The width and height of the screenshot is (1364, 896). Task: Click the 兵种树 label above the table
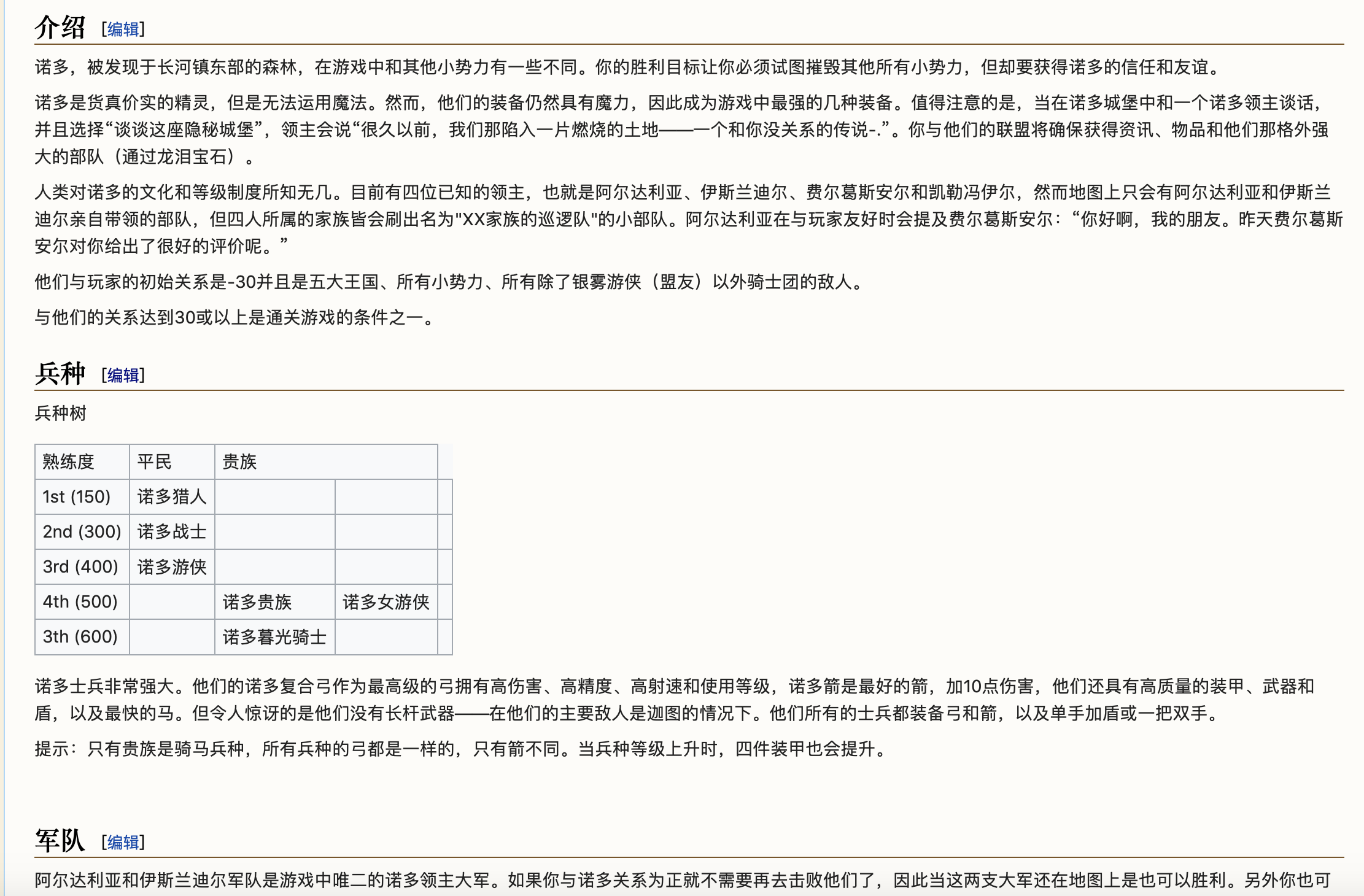[x=61, y=413]
